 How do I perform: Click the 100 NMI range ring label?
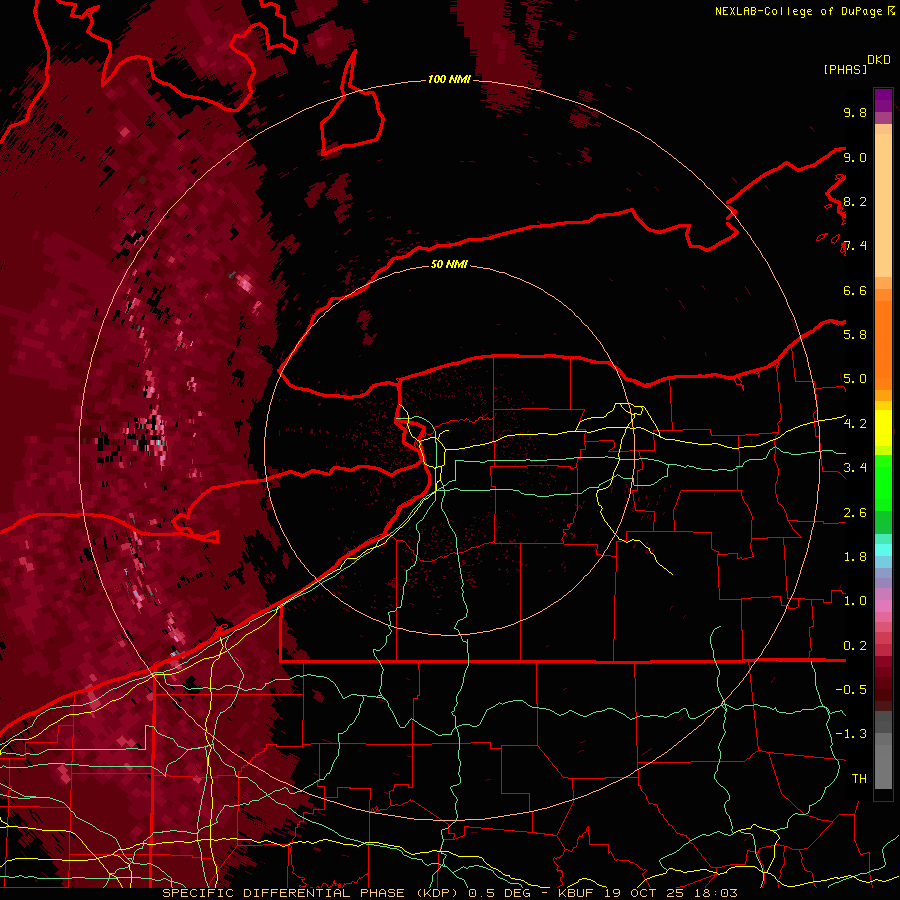449,79
